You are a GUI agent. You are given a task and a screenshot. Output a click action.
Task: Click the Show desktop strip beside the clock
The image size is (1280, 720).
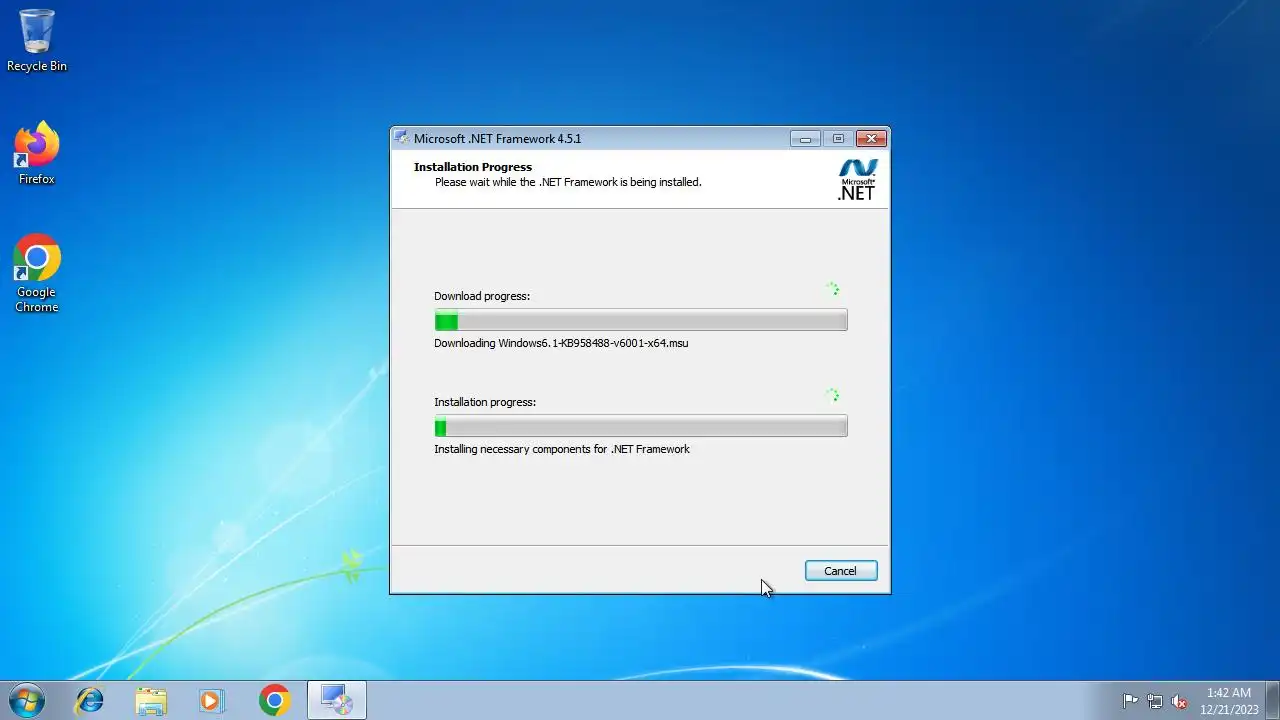coord(1272,700)
